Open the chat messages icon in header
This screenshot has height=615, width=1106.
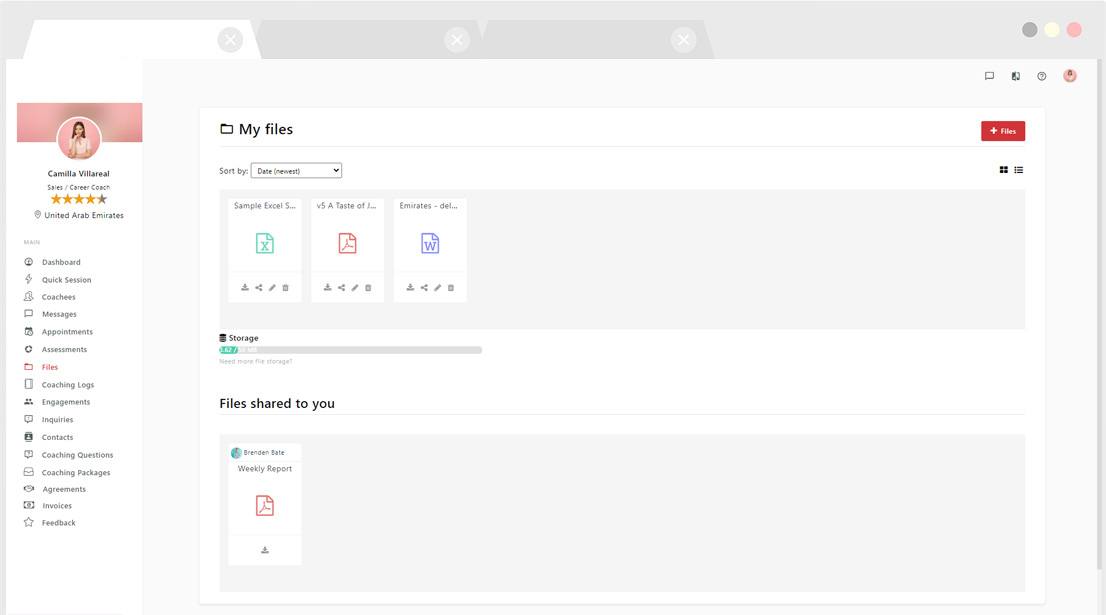(x=989, y=76)
